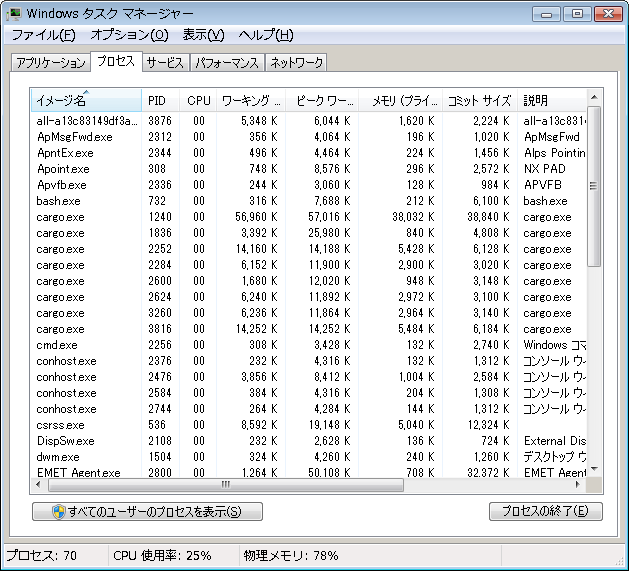Select cargo.exe with PID 2252

[309, 249]
